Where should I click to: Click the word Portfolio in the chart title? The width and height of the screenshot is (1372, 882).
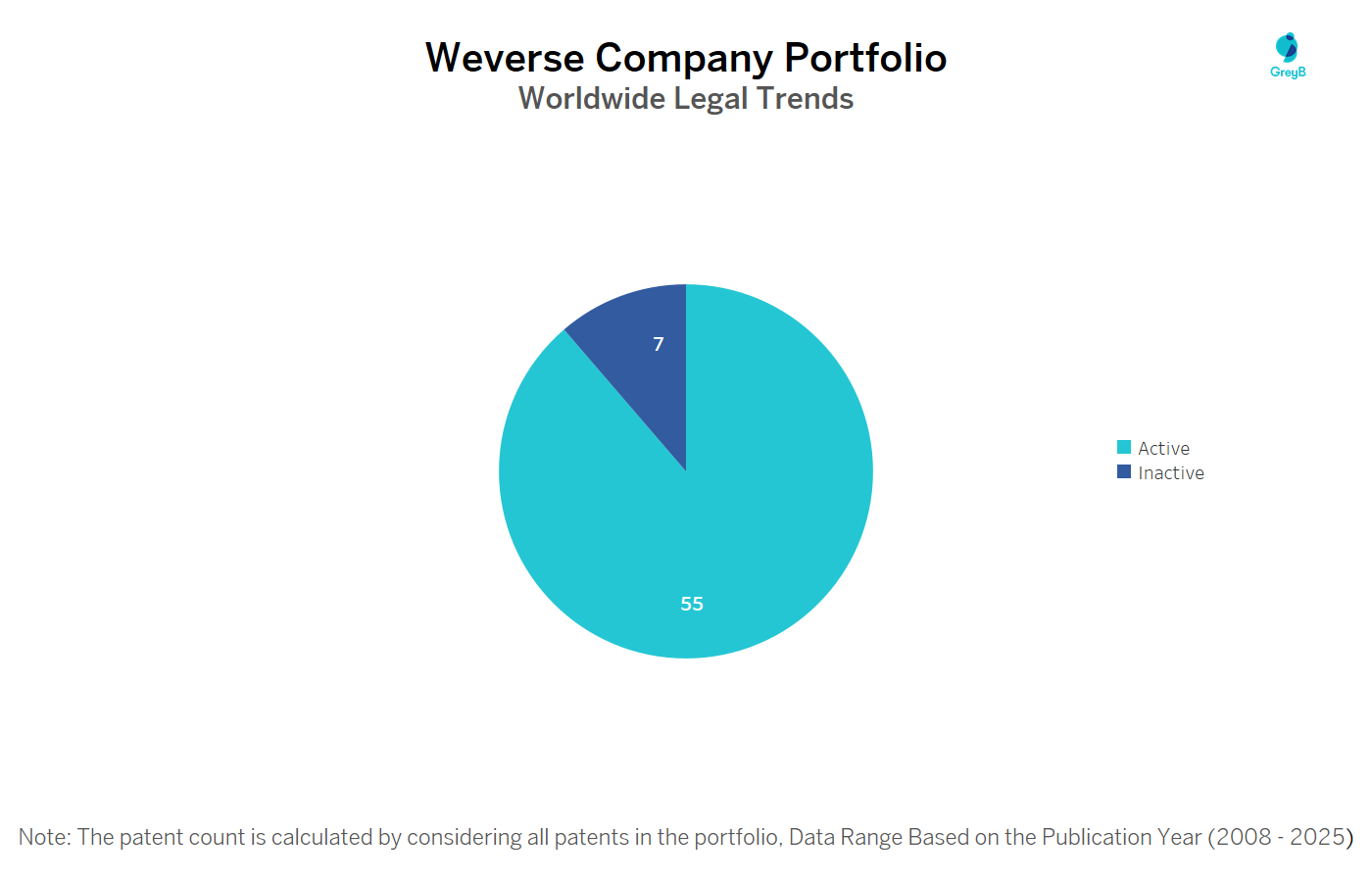865,58
